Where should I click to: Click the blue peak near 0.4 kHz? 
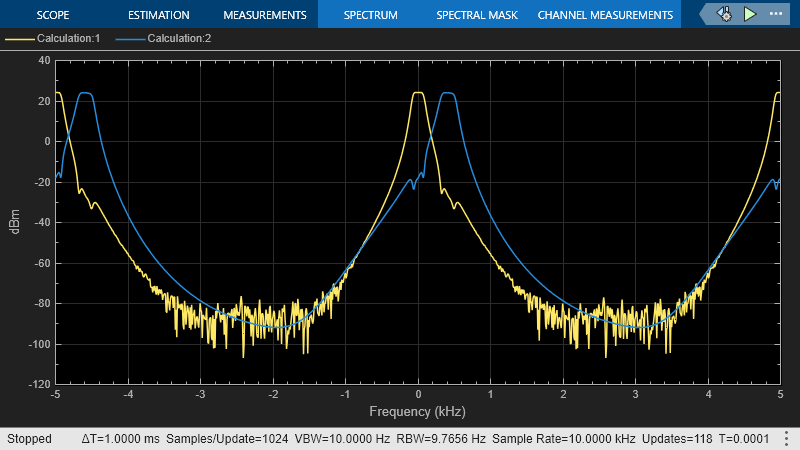448,93
